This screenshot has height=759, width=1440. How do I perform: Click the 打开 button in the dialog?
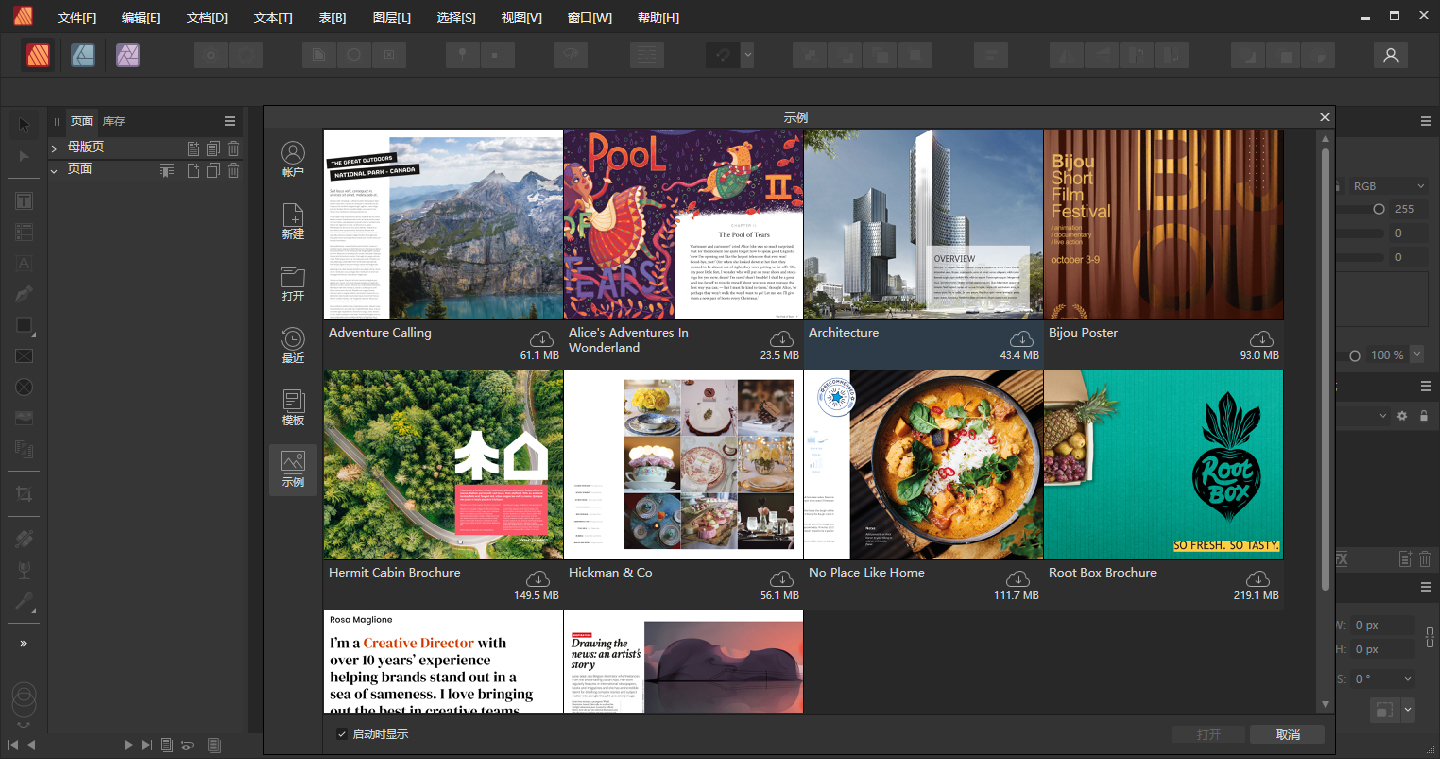(x=1208, y=733)
